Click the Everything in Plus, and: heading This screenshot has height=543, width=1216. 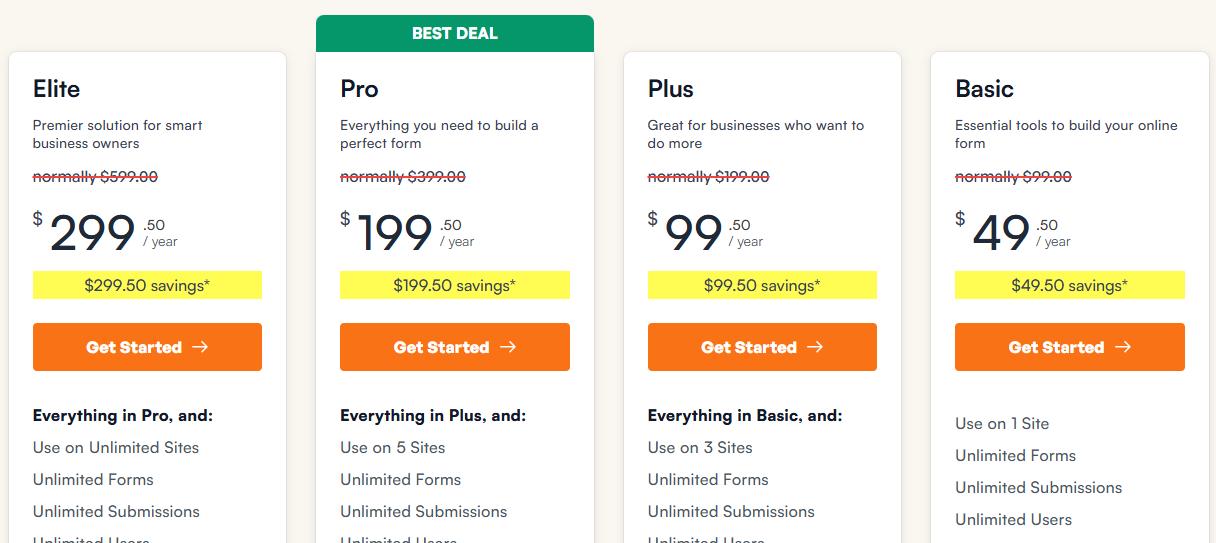[x=433, y=415]
